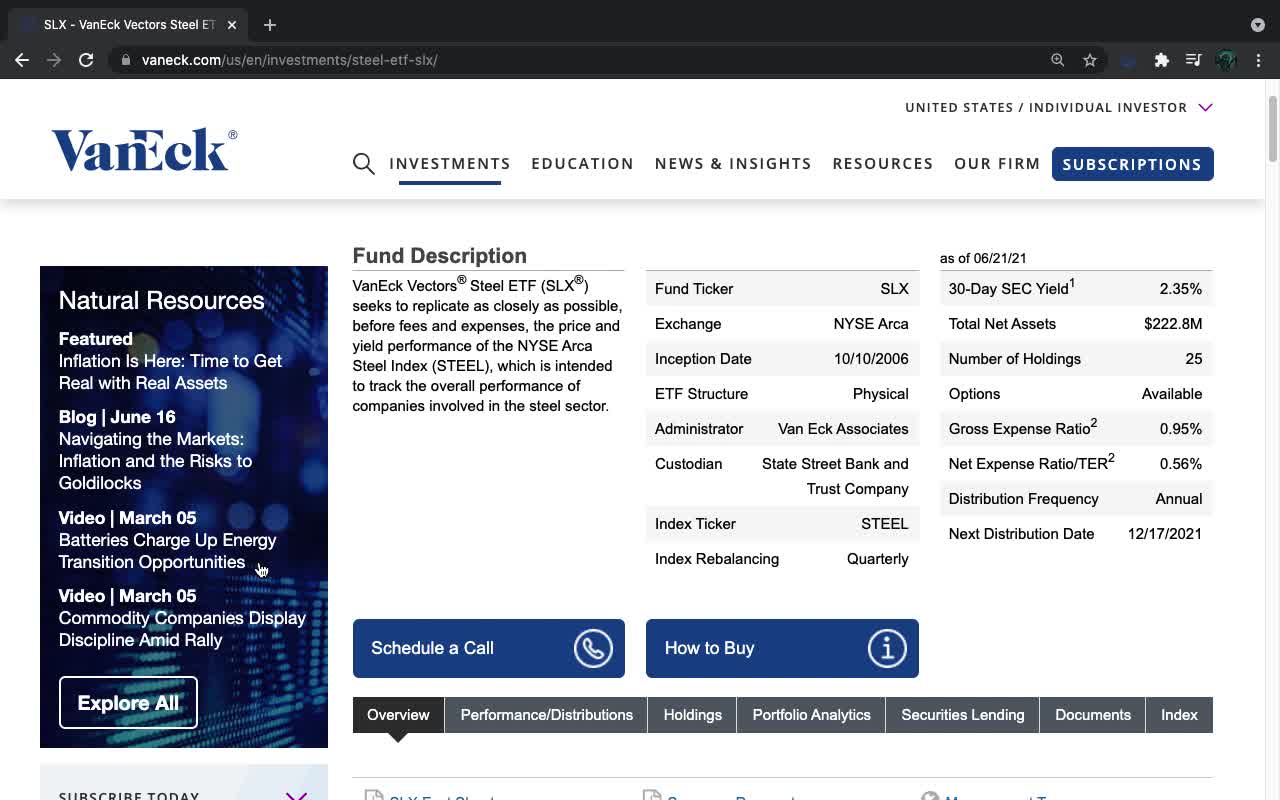Switch to Portfolio Analytics tab
Viewport: 1280px width, 800px height.
pos(811,715)
